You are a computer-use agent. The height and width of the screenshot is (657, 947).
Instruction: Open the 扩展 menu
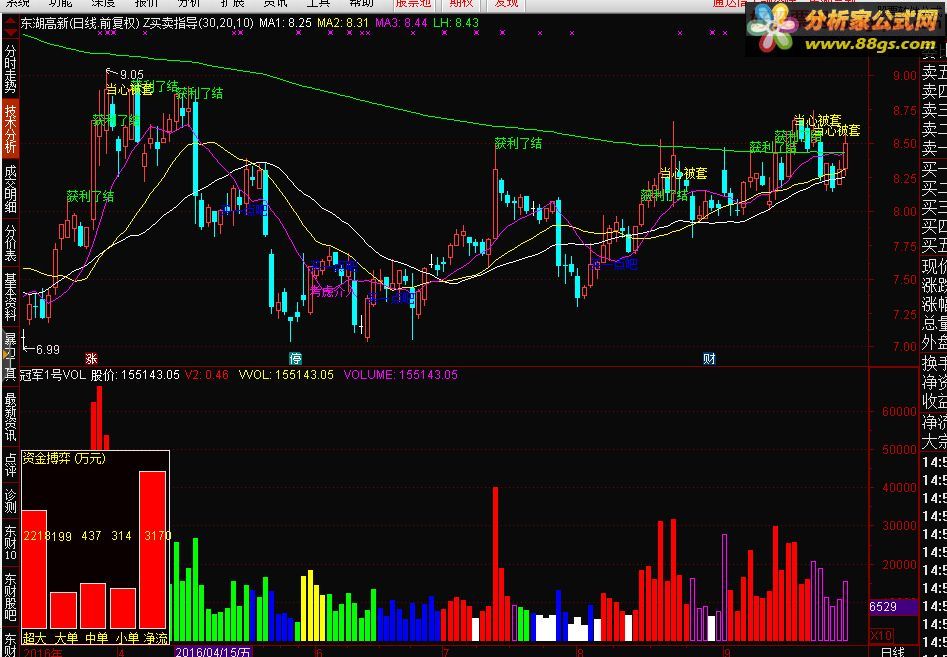tap(232, 3)
